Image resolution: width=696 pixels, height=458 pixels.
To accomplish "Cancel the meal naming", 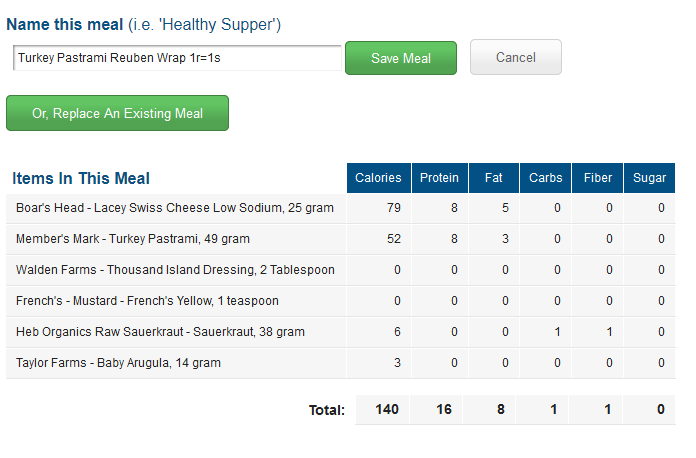I will [x=516, y=57].
